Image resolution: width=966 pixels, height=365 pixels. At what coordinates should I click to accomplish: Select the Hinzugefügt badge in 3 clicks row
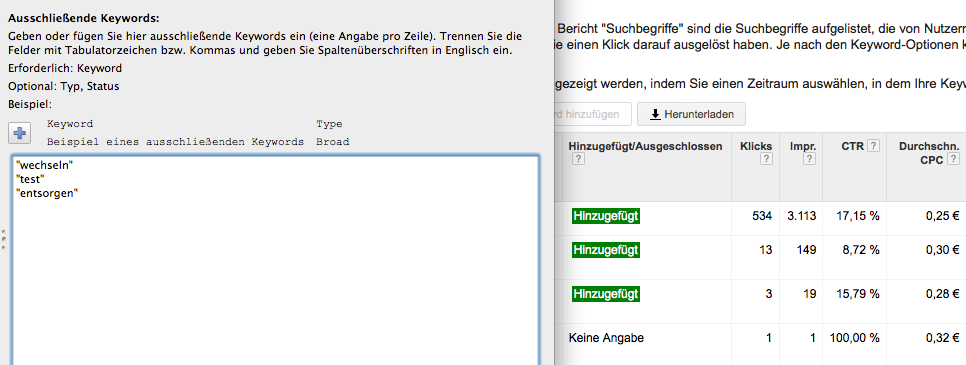coord(606,294)
